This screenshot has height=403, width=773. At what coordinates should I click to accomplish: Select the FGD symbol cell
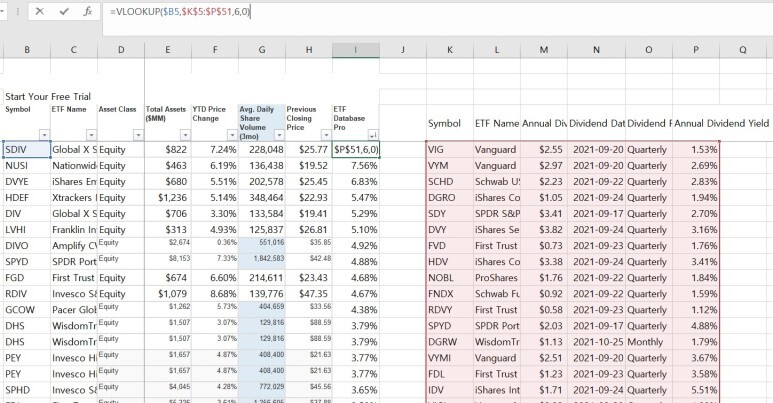pyautogui.click(x=27, y=278)
